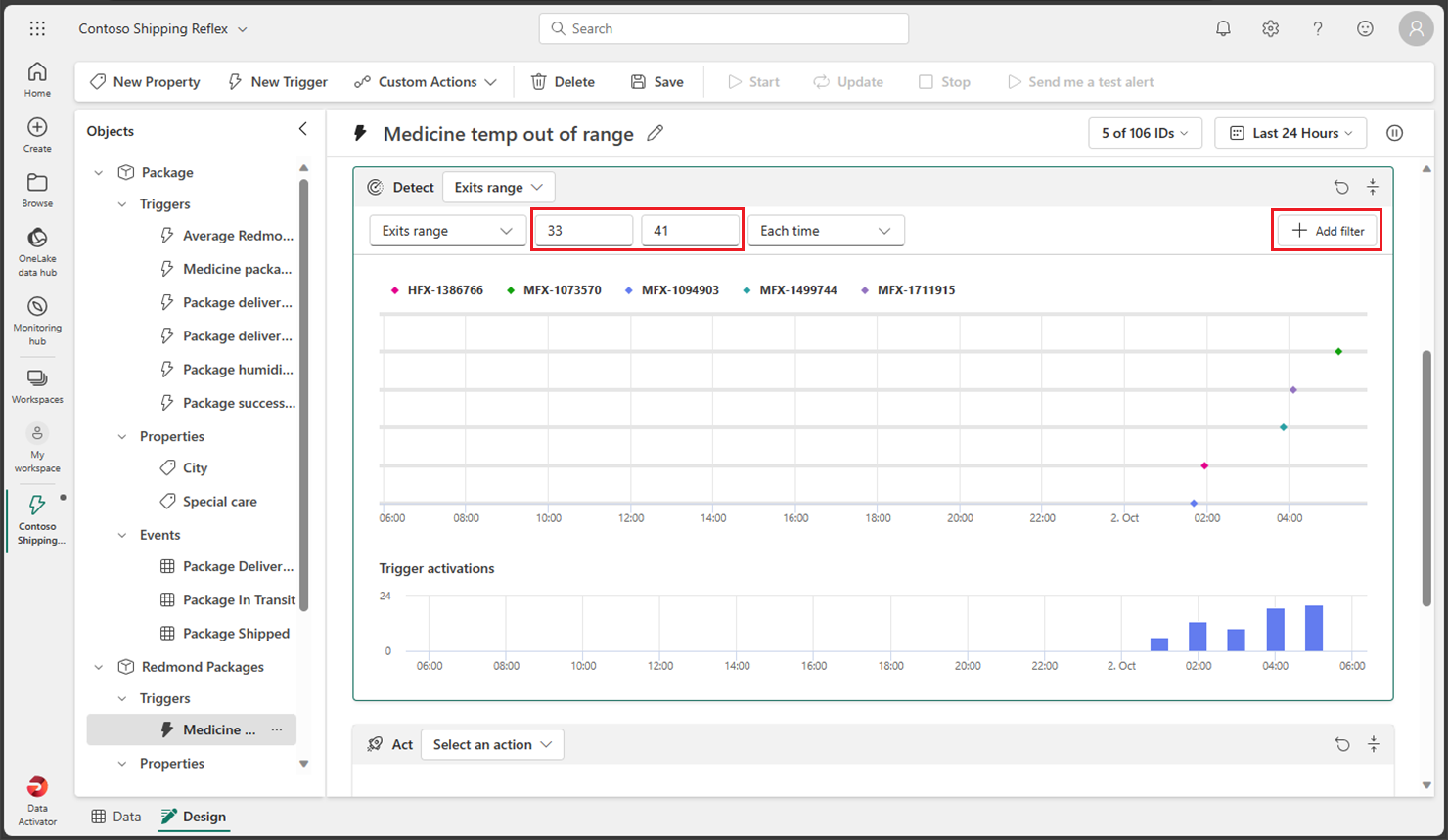Open Each time dropdown

pos(826,231)
